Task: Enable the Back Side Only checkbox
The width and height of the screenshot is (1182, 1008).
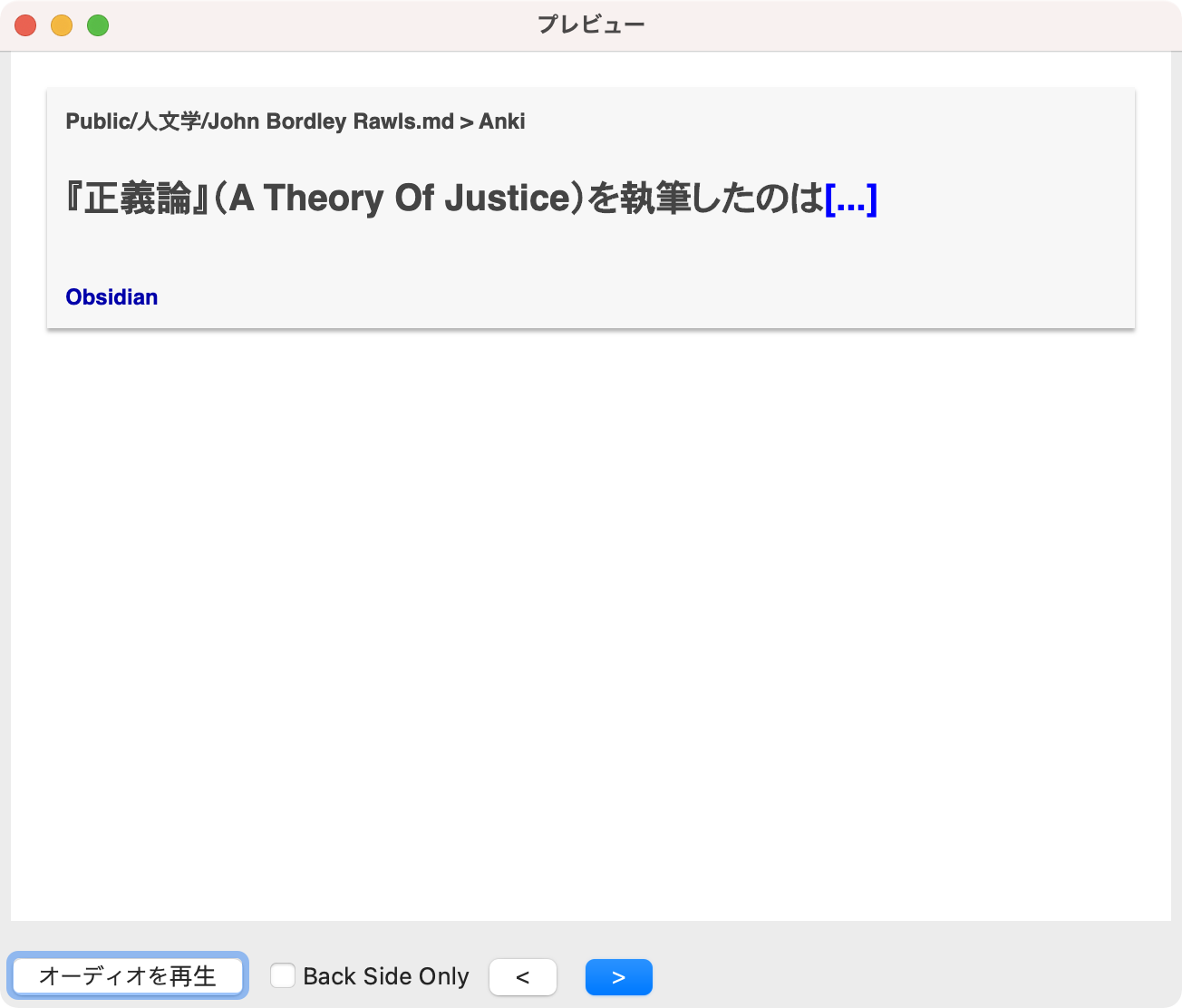Action: tap(283, 975)
